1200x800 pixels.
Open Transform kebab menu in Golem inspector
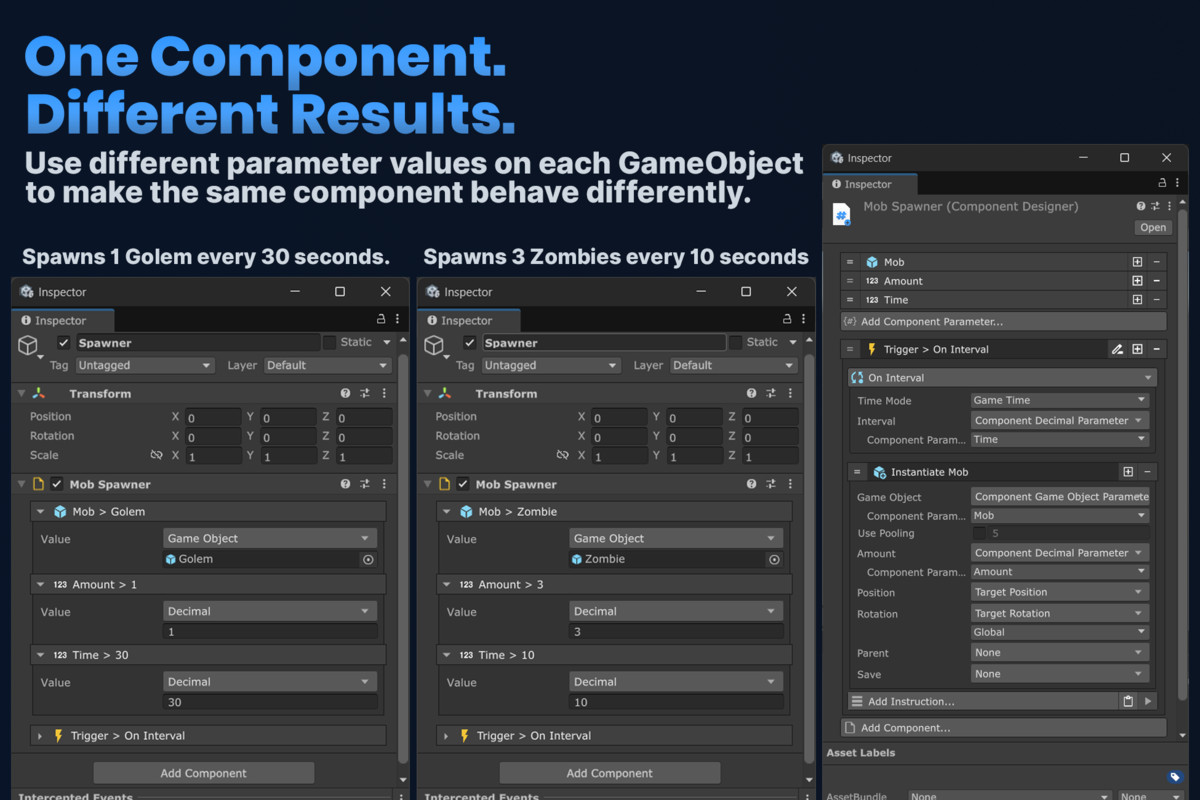coord(382,394)
